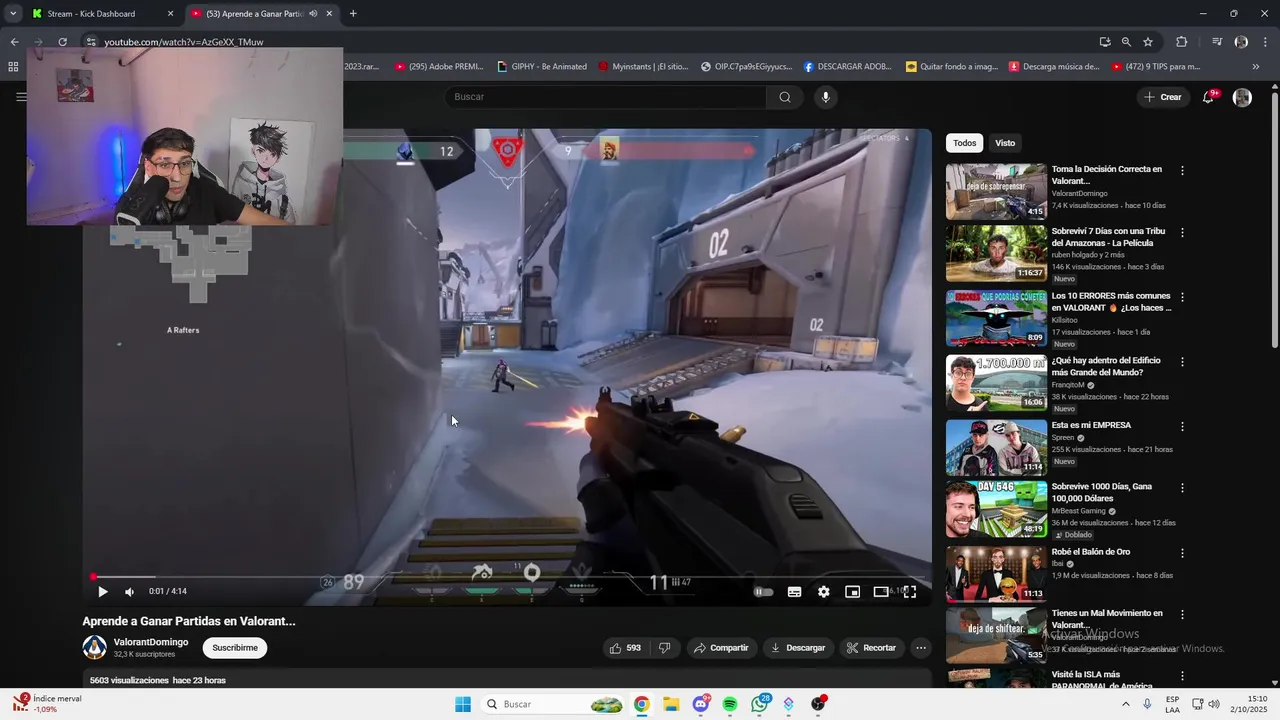
Task: Click the Suscribirme button
Action: tap(235, 648)
